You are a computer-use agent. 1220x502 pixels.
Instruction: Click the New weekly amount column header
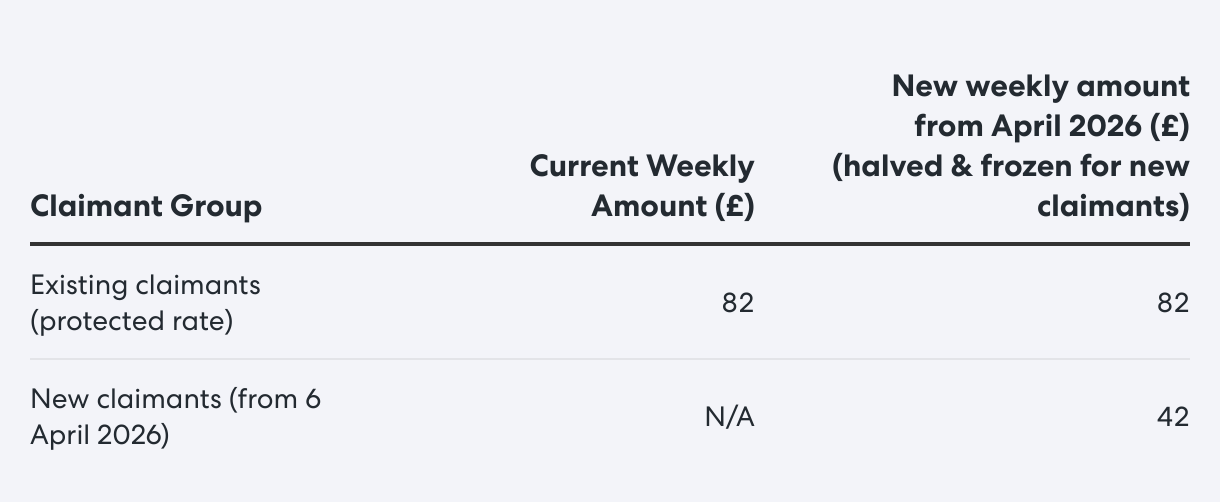(1011, 145)
